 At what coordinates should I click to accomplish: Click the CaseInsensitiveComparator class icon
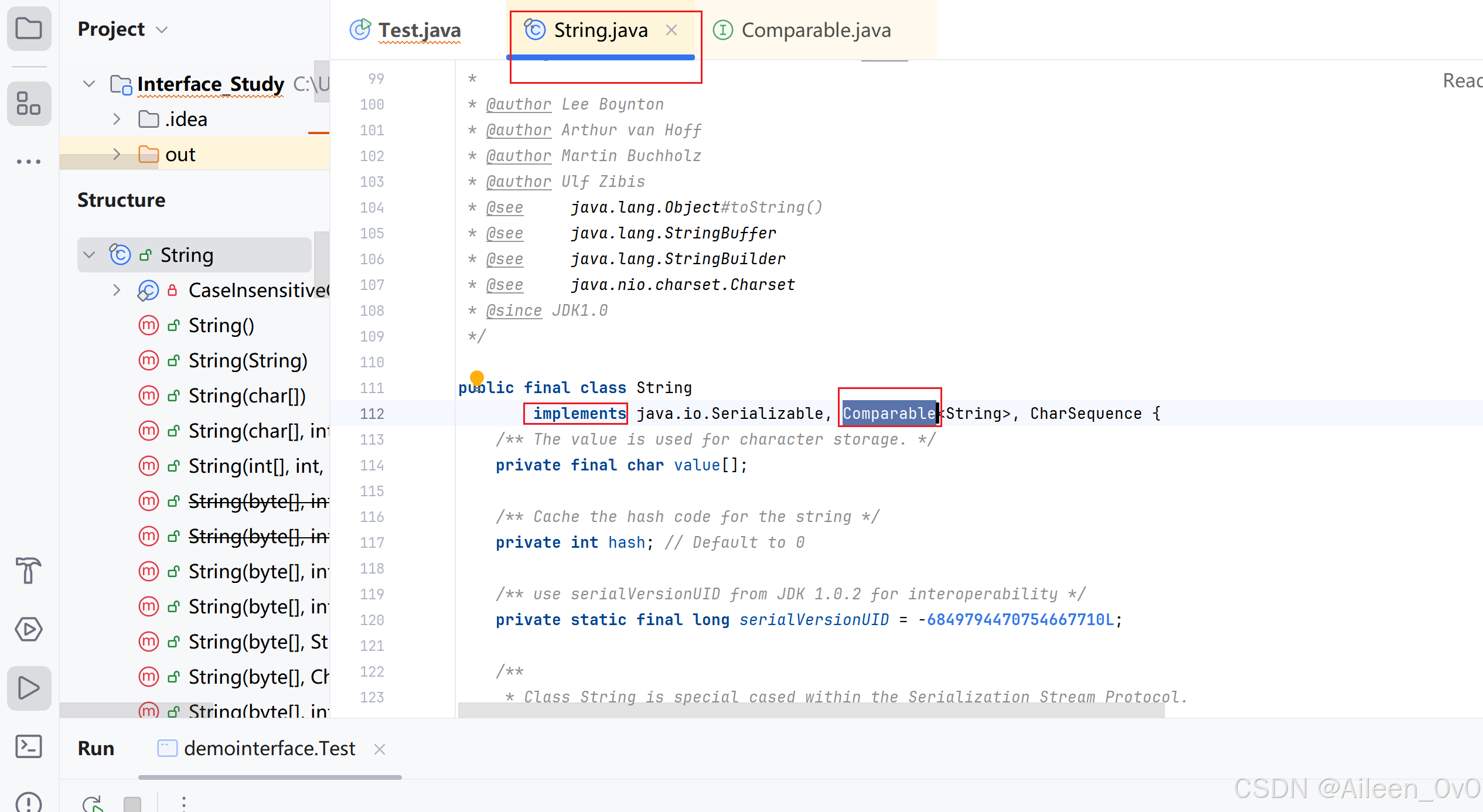[148, 290]
